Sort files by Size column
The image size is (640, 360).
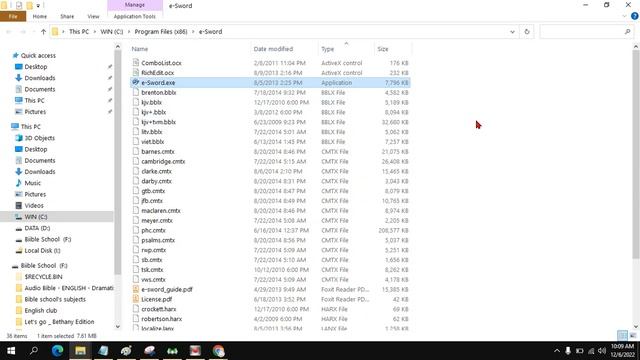pyautogui.click(x=382, y=49)
